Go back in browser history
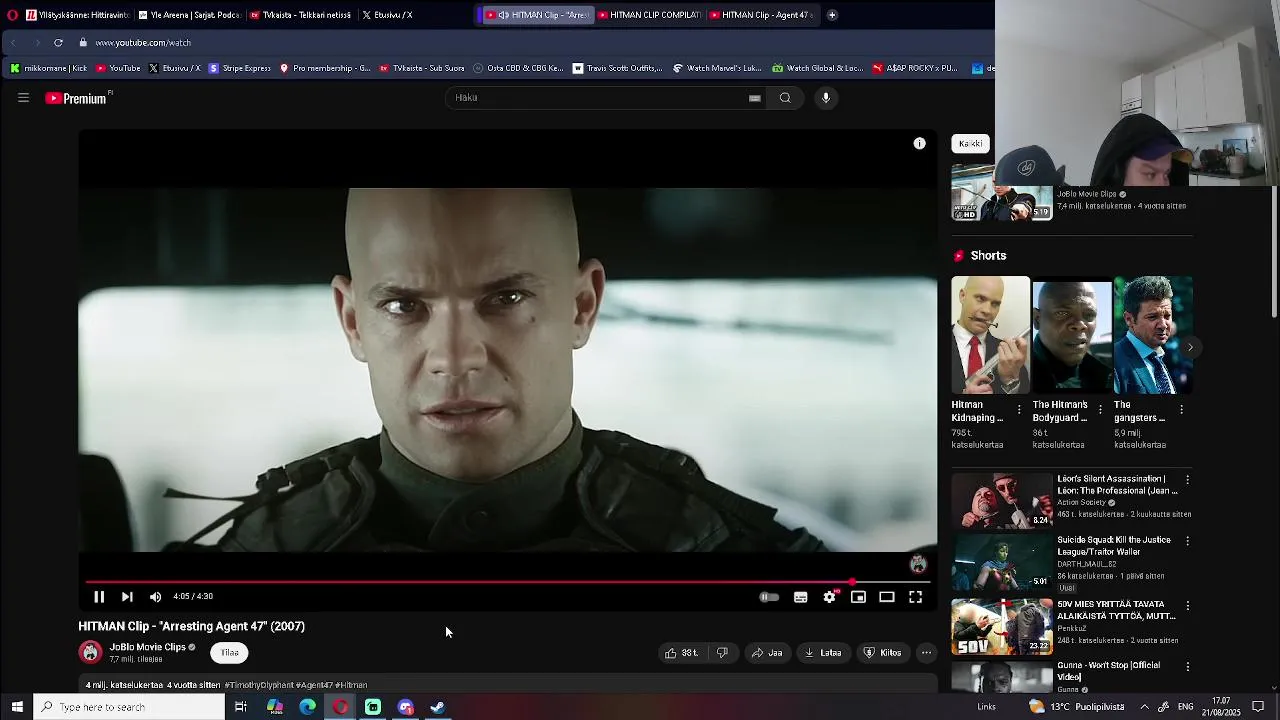 coord(13,43)
